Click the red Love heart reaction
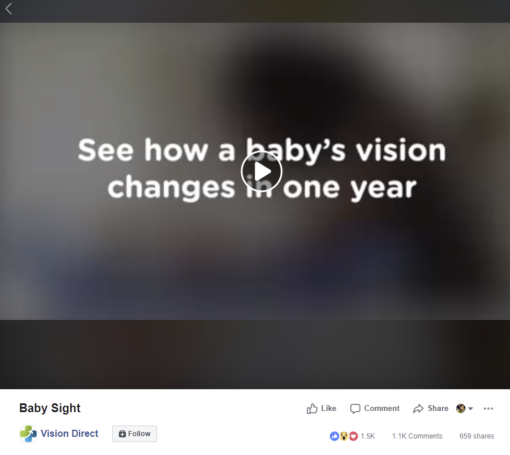The width and height of the screenshot is (510, 455). [353, 436]
